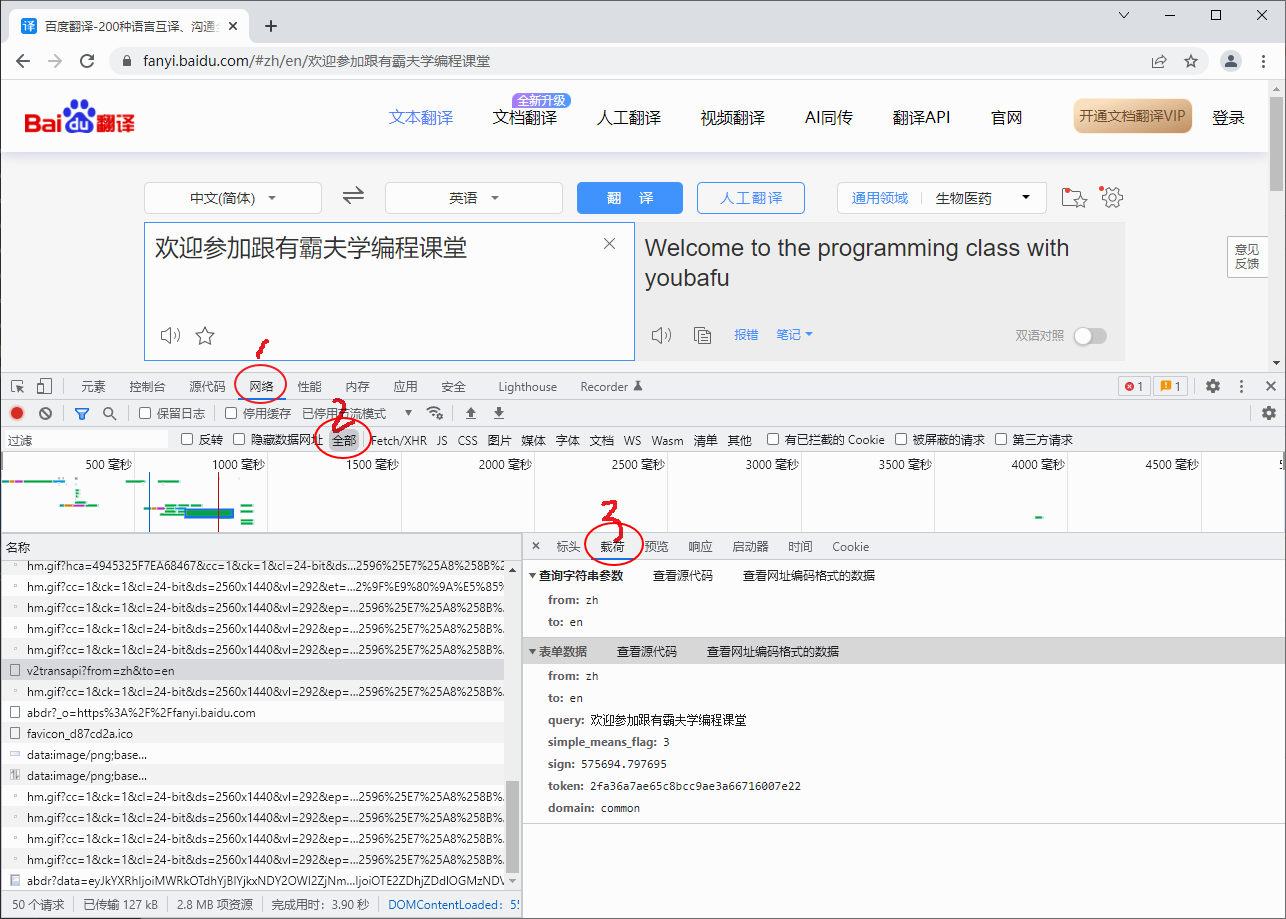
Task: Enable 保留日志 checkbox
Action: tap(145, 413)
